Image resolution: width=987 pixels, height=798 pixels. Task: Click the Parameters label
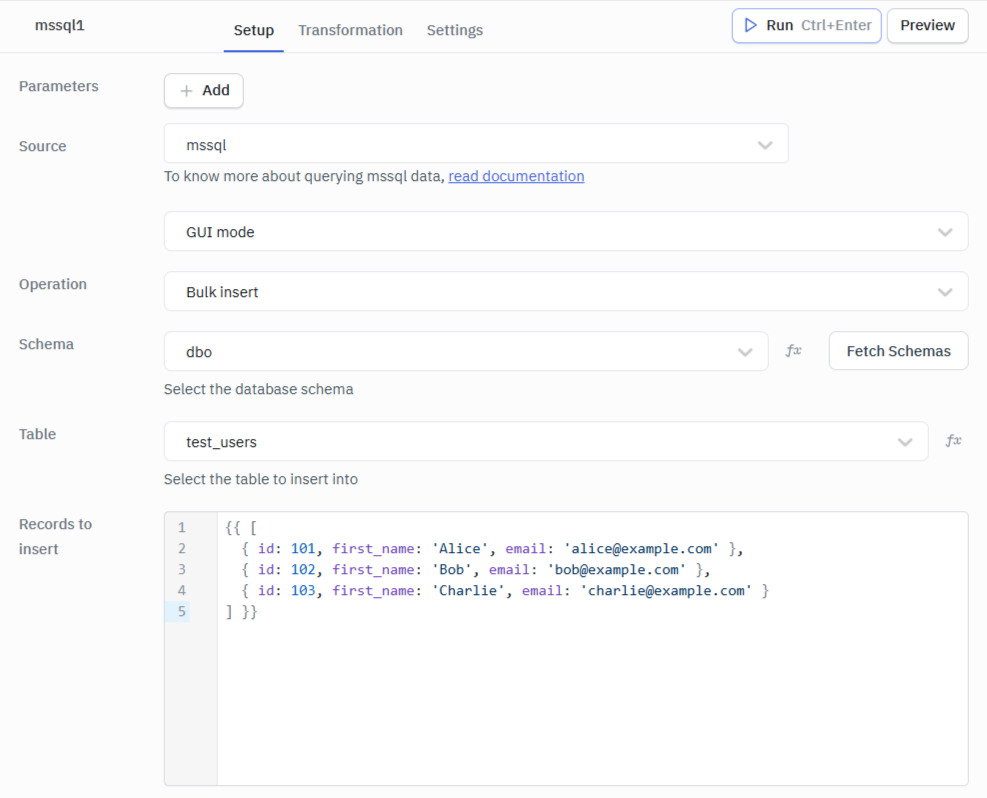(x=59, y=86)
